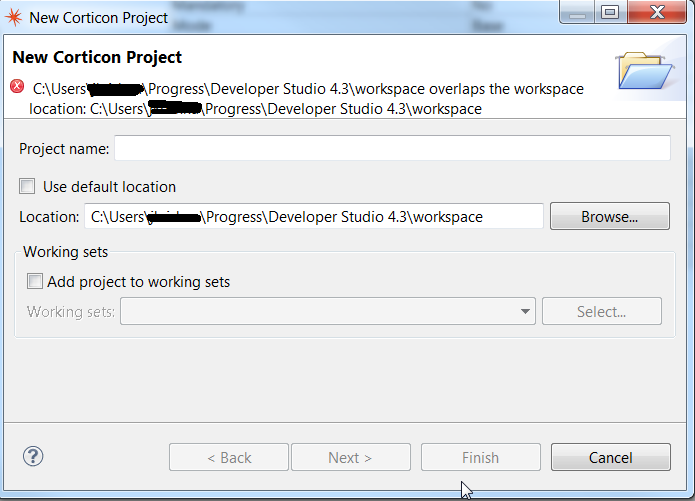Maximize the dialog window

point(610,12)
